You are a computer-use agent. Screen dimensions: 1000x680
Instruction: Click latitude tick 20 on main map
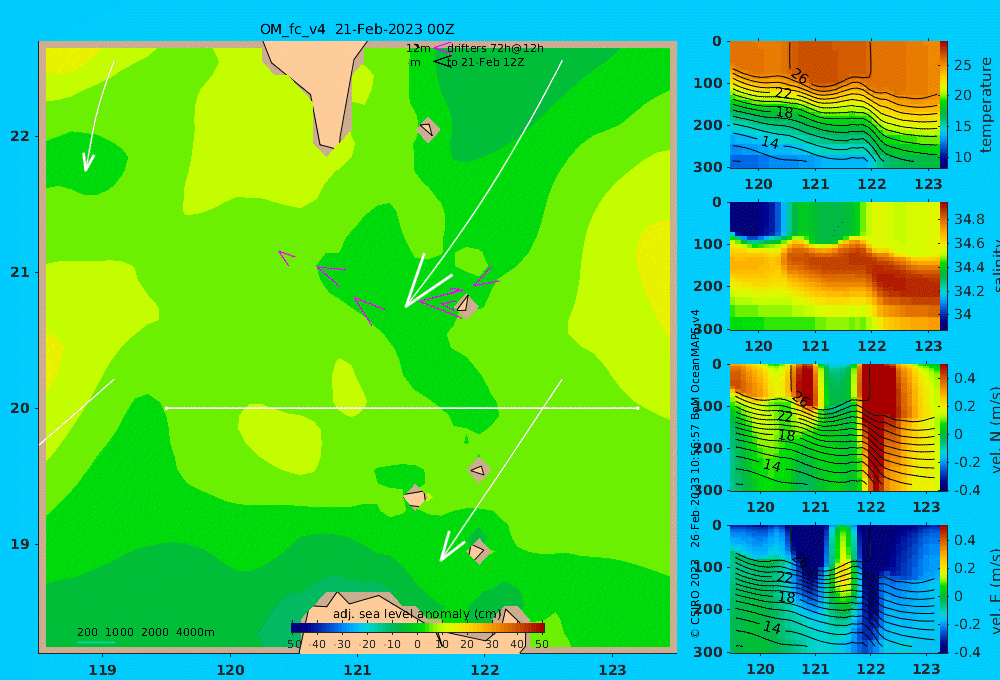tap(20, 408)
